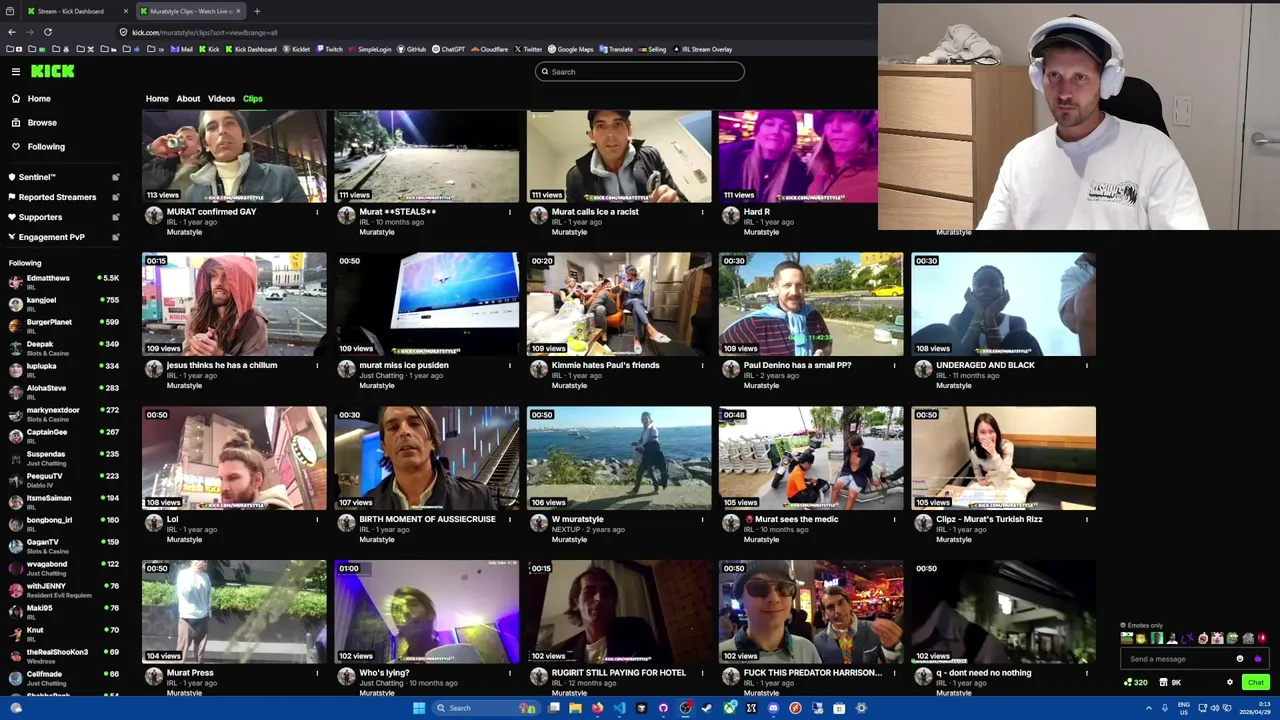1280x720 pixels.
Task: Open BurgerPlanet followed channel
Action: click(x=64, y=325)
